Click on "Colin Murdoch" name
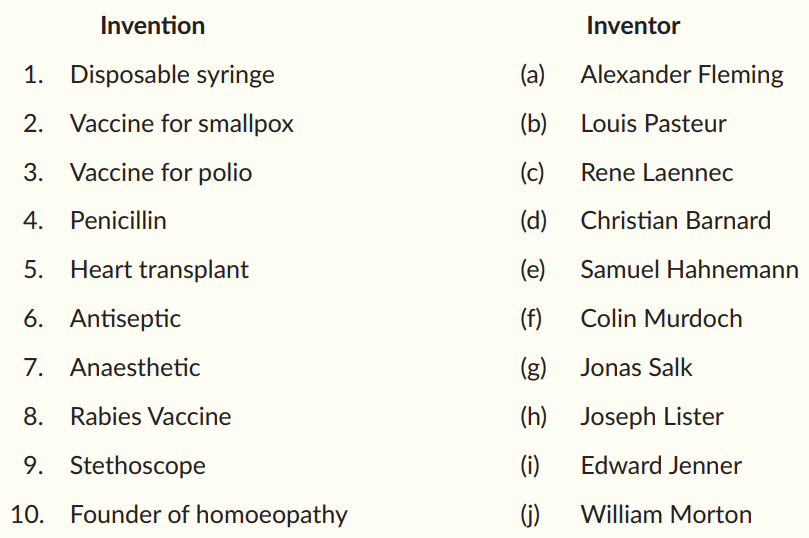 [661, 319]
